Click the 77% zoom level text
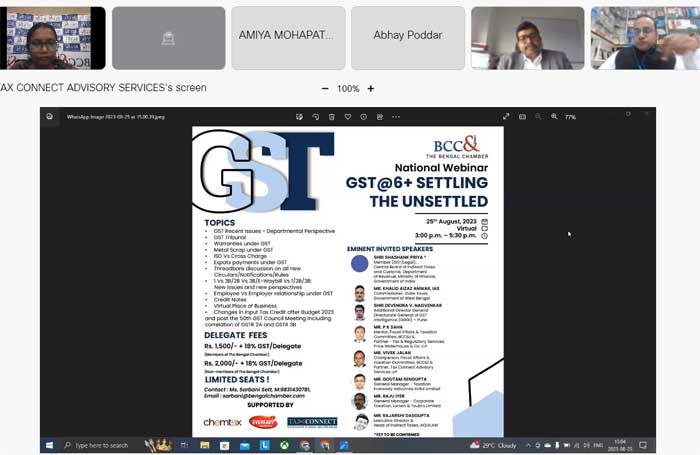 pyautogui.click(x=570, y=117)
